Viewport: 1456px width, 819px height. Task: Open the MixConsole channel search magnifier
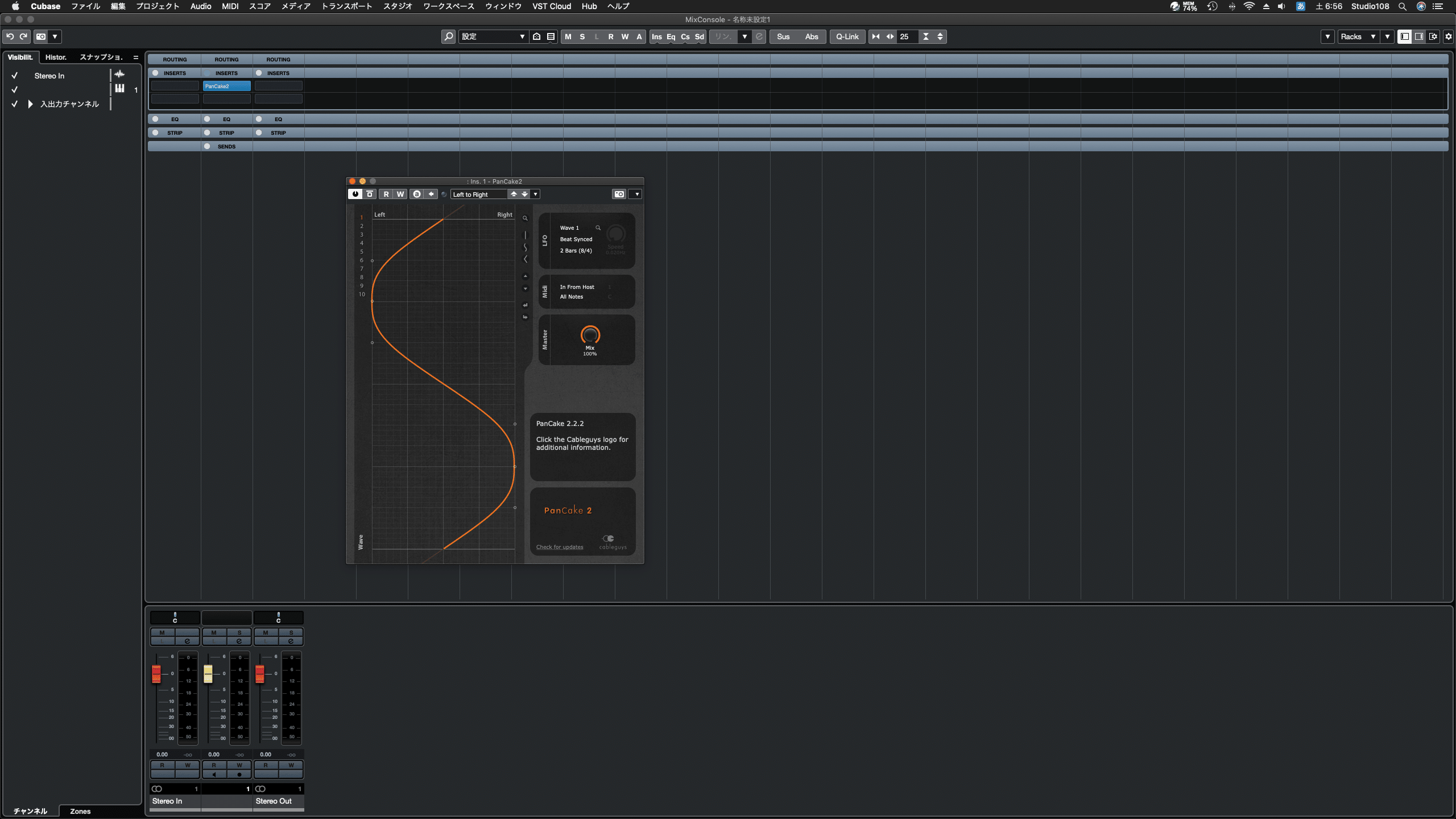pos(448,36)
